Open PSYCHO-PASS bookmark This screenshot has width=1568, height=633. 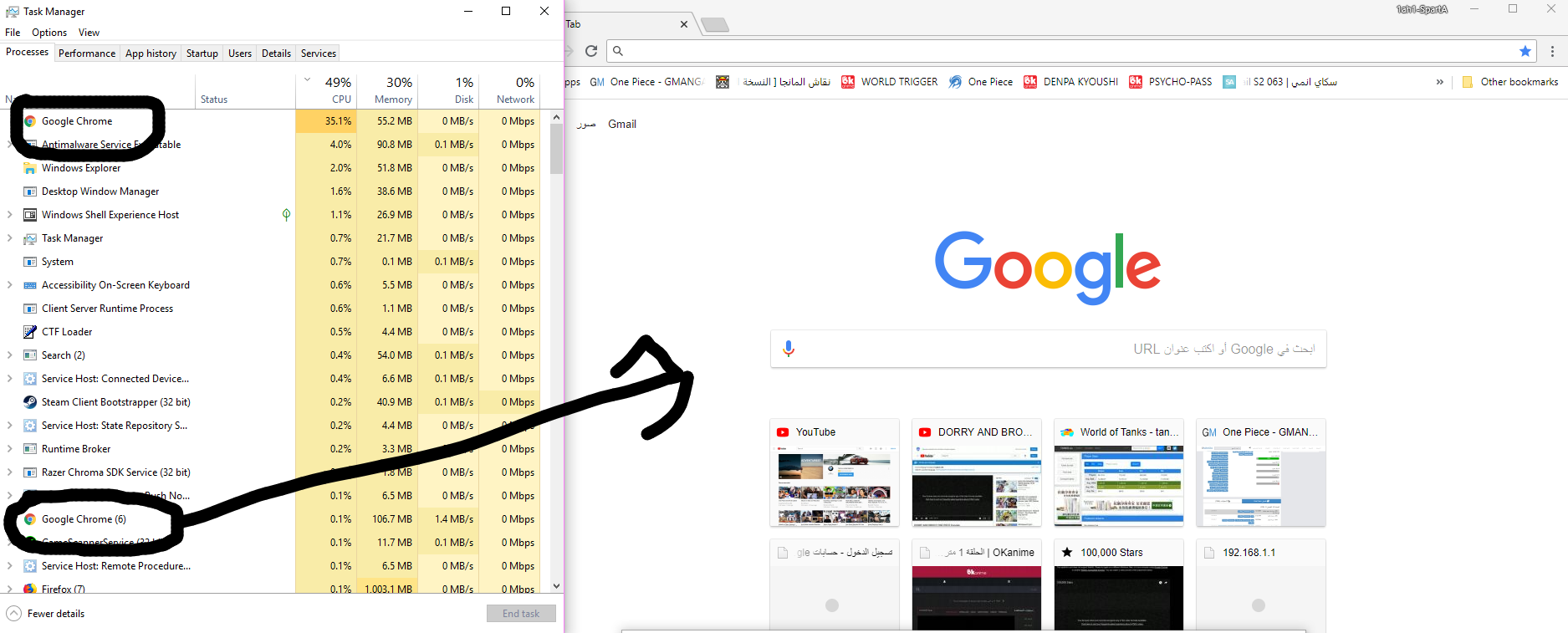pos(1171,82)
